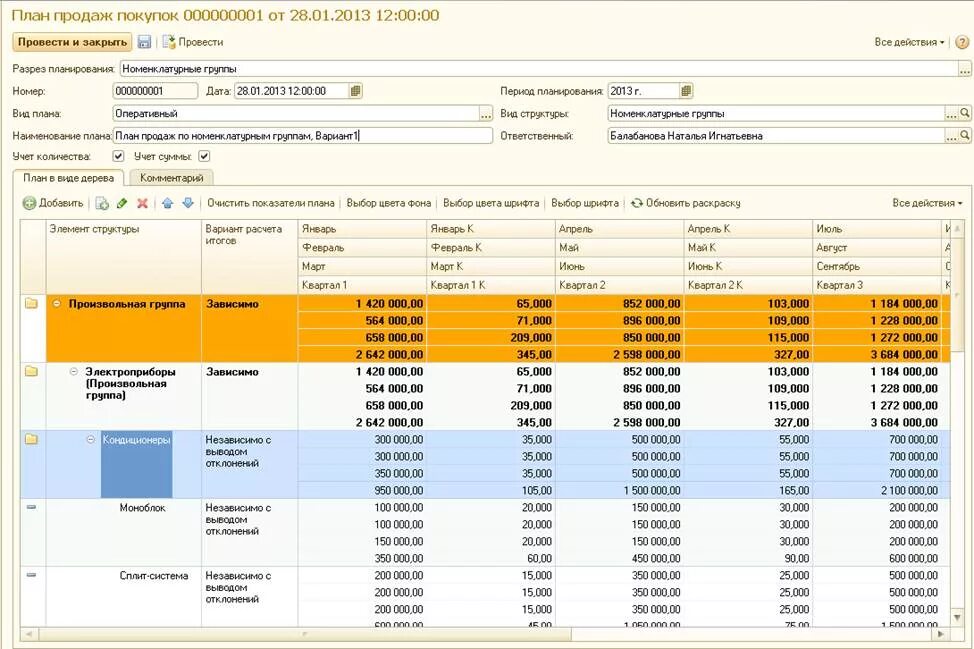Switch to План в виде дерева tab

coord(68,178)
